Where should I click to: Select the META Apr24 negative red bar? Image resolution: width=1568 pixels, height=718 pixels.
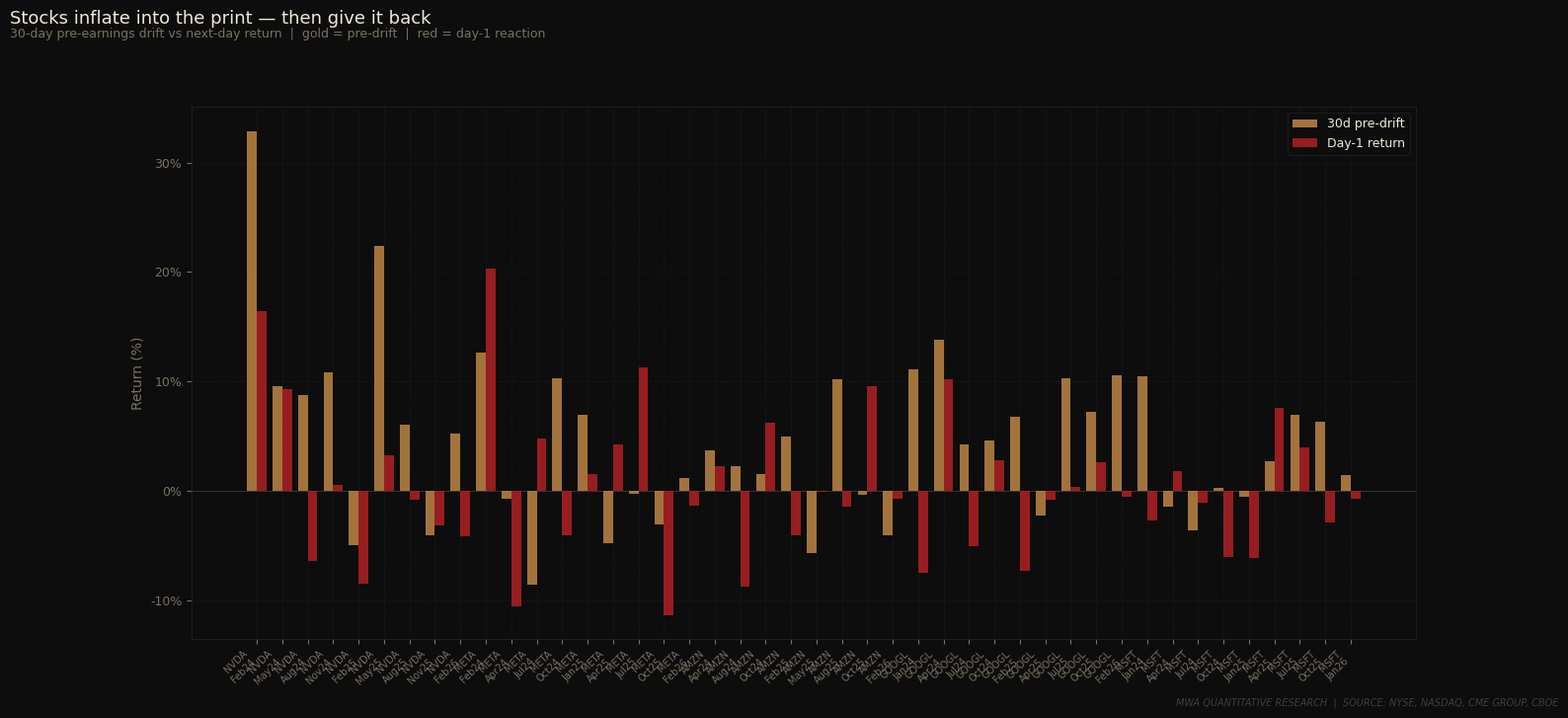516,548
